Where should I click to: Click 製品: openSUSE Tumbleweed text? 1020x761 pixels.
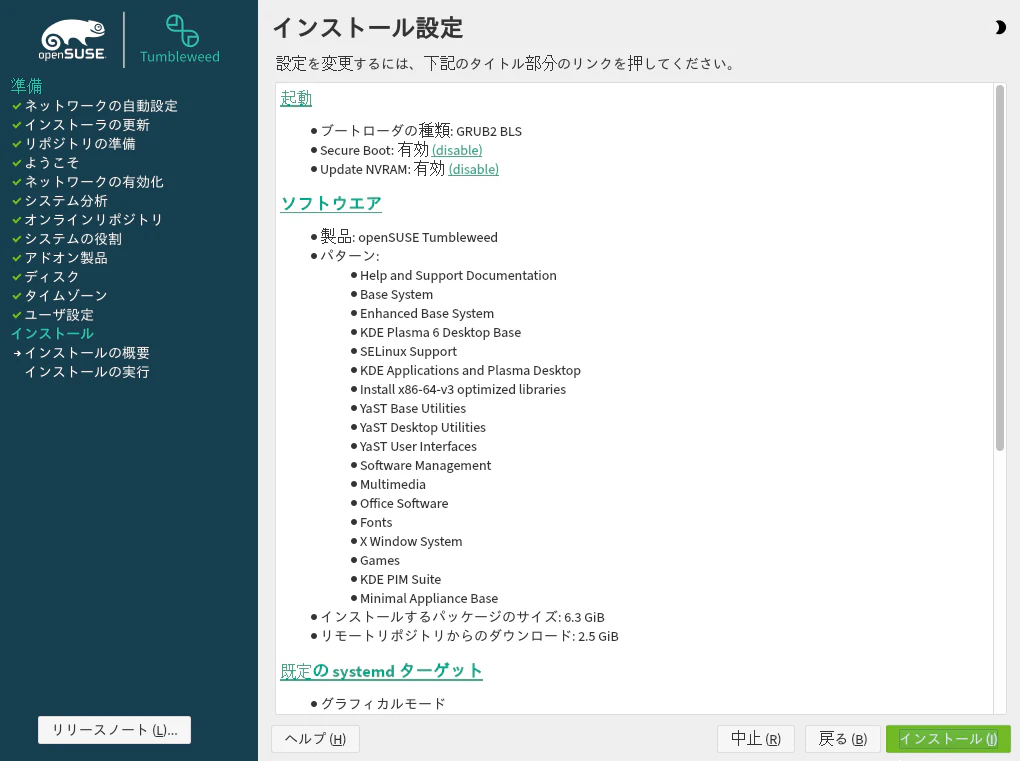[x=409, y=237]
